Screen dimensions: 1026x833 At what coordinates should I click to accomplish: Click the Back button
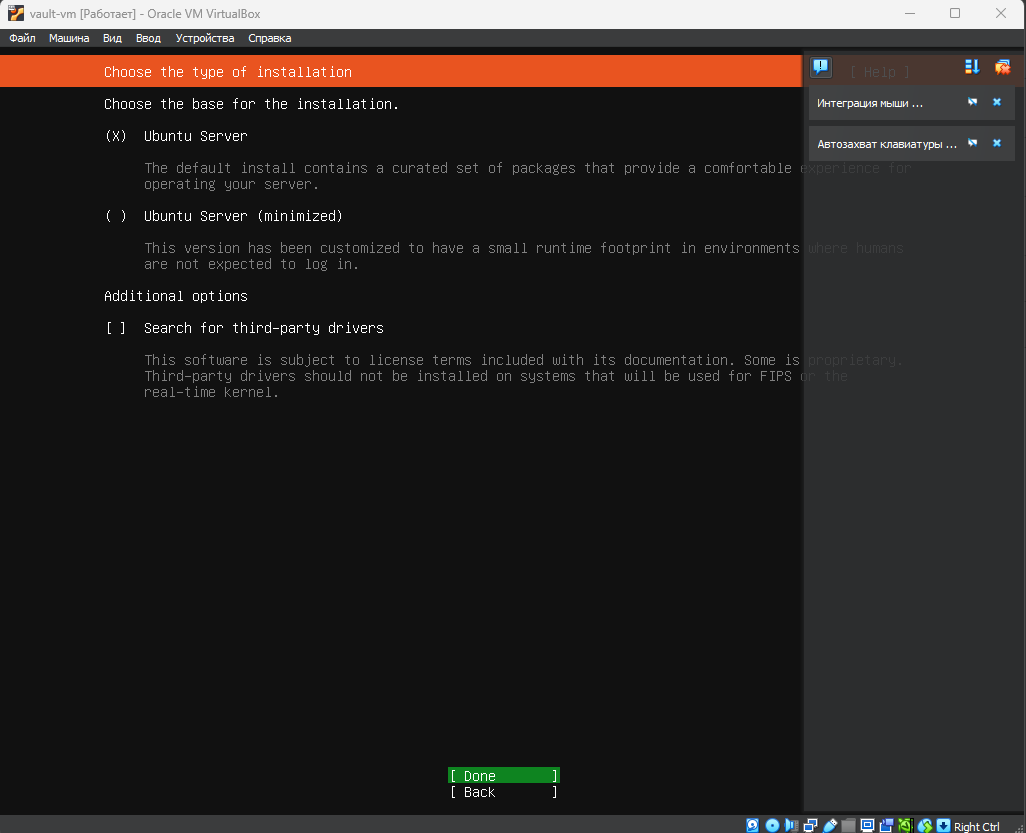(504, 792)
